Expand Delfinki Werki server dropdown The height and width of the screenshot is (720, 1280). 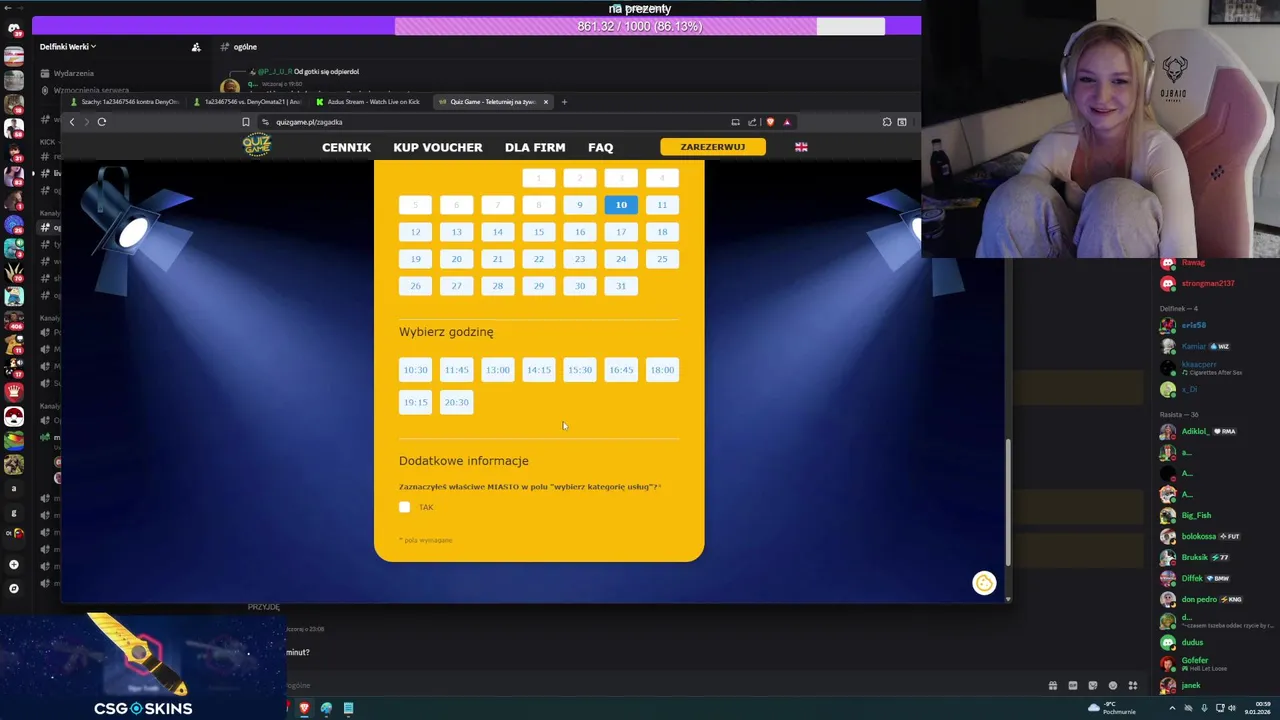tap(68, 47)
